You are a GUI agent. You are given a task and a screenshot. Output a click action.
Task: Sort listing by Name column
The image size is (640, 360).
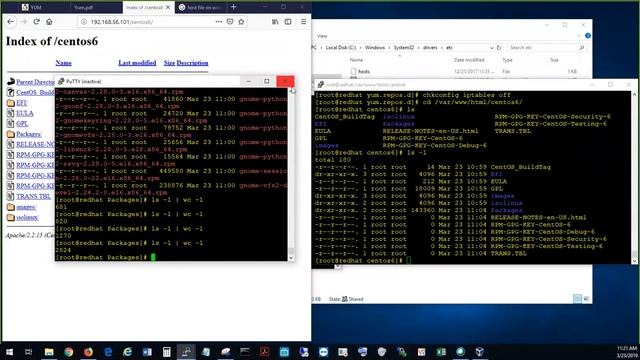(63, 63)
